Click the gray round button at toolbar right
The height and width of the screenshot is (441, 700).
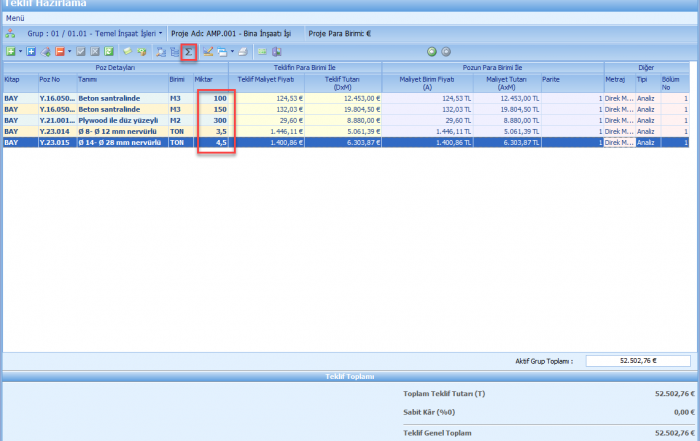coord(445,51)
